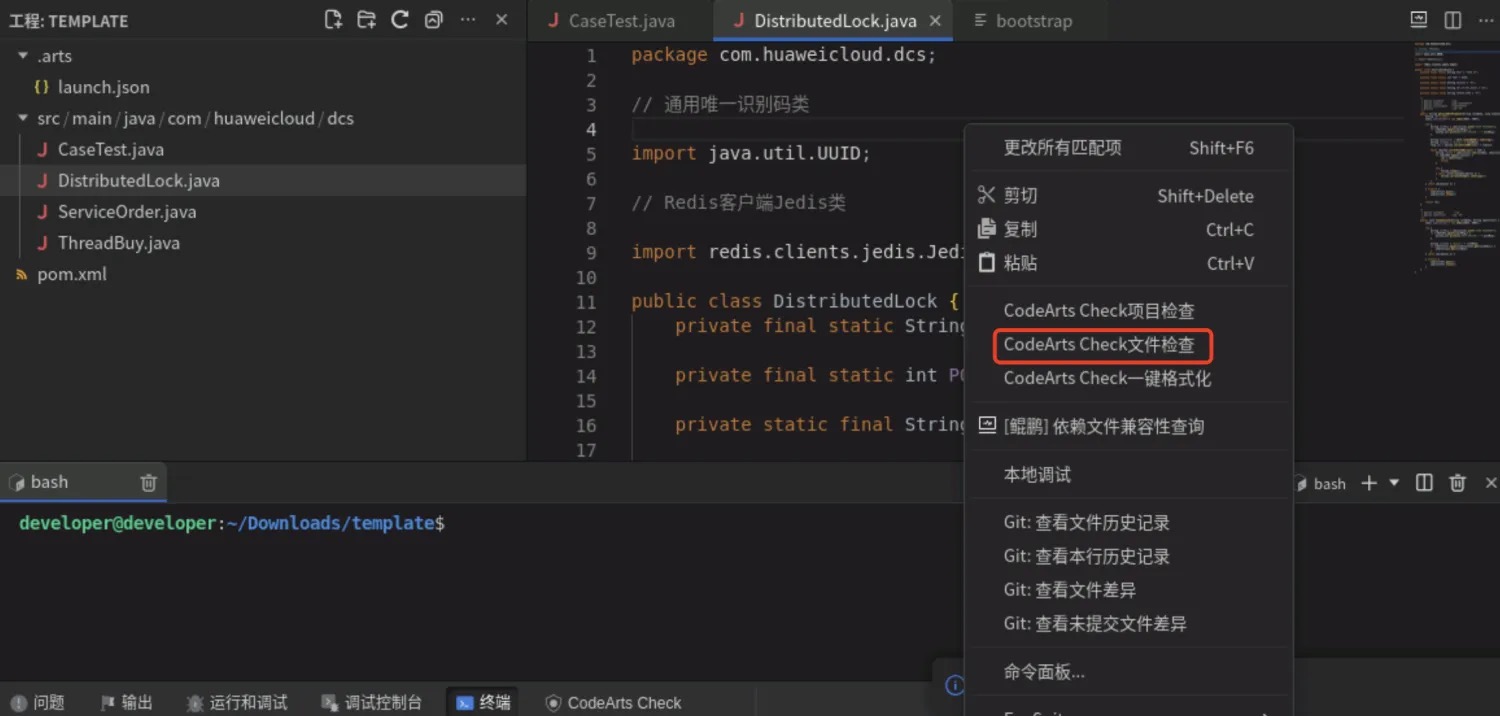Viewport: 1500px width, 716px height.
Task: Kill bash terminal via left trash icon
Action: [x=149, y=483]
